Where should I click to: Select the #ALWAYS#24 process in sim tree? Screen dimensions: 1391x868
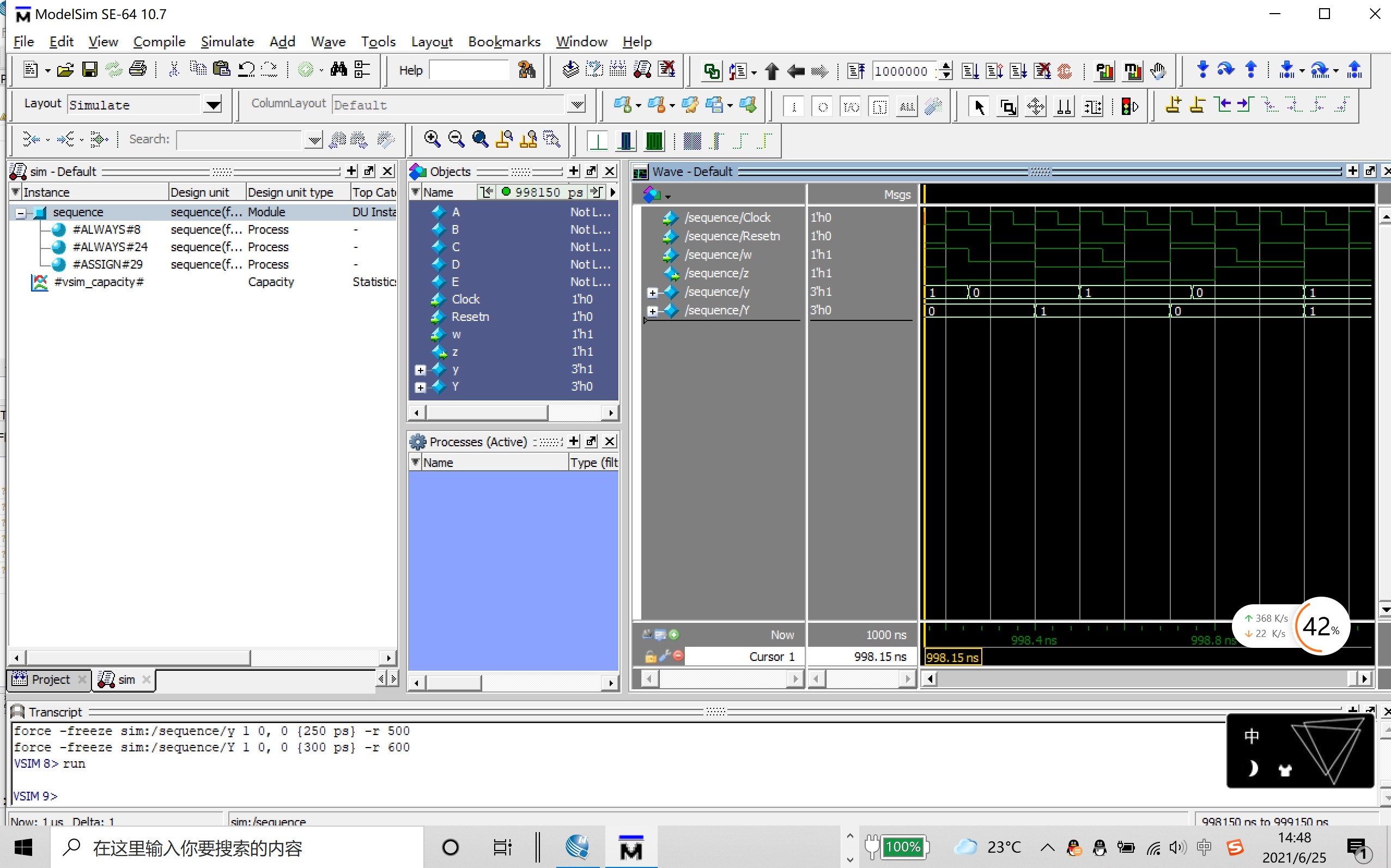click(110, 247)
